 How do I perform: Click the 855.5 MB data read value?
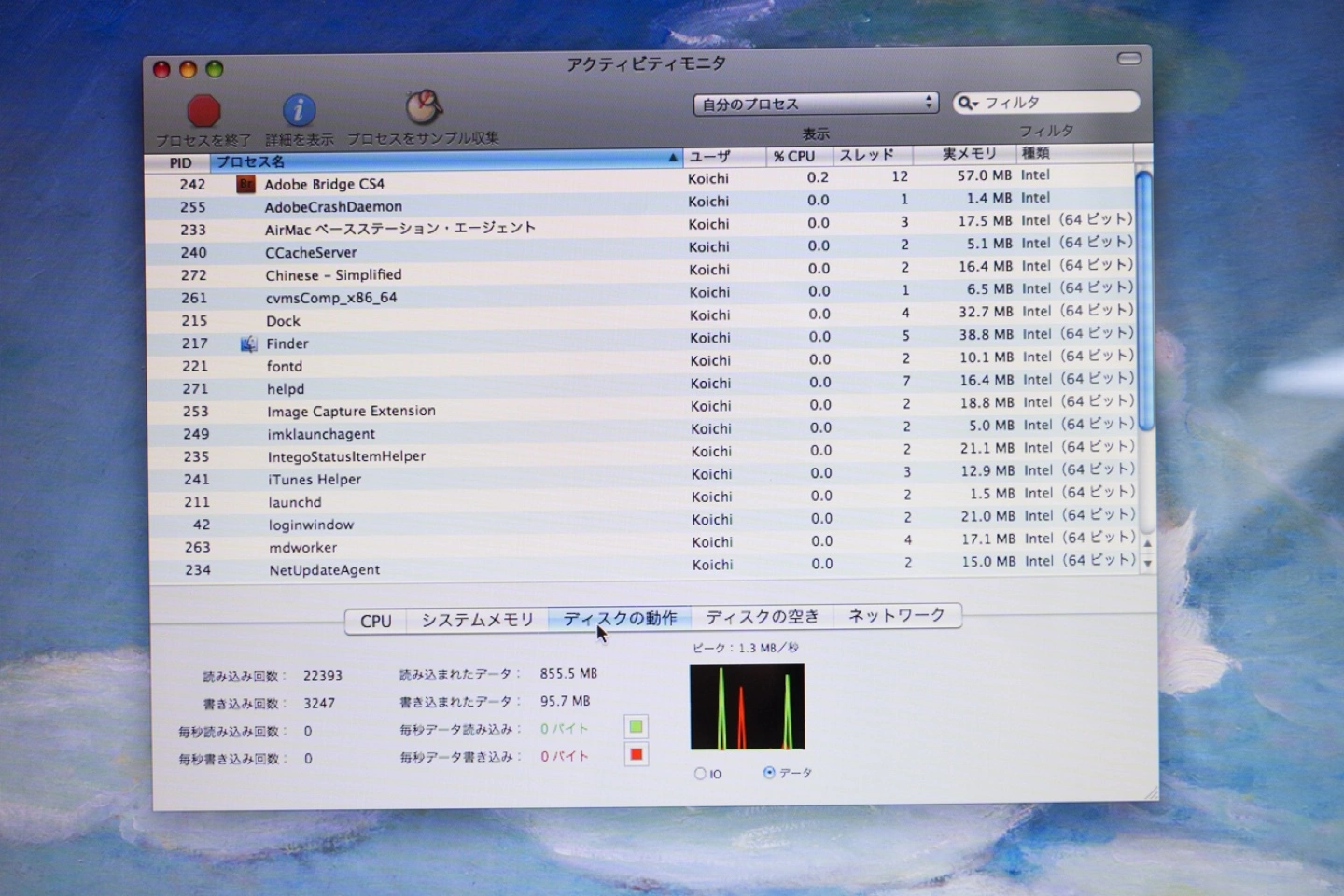[x=568, y=673]
